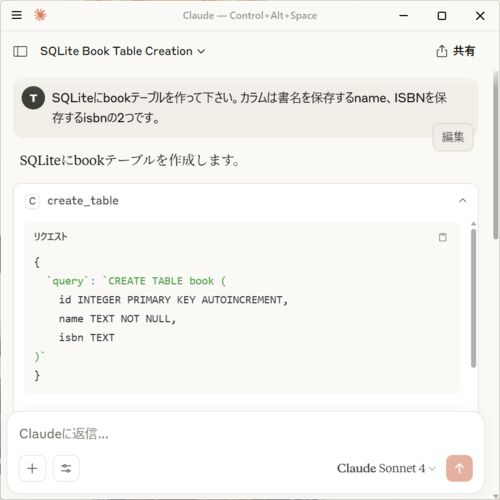This screenshot has width=500, height=500.
Task: Click the main conversation scrollbar
Action: point(496,155)
